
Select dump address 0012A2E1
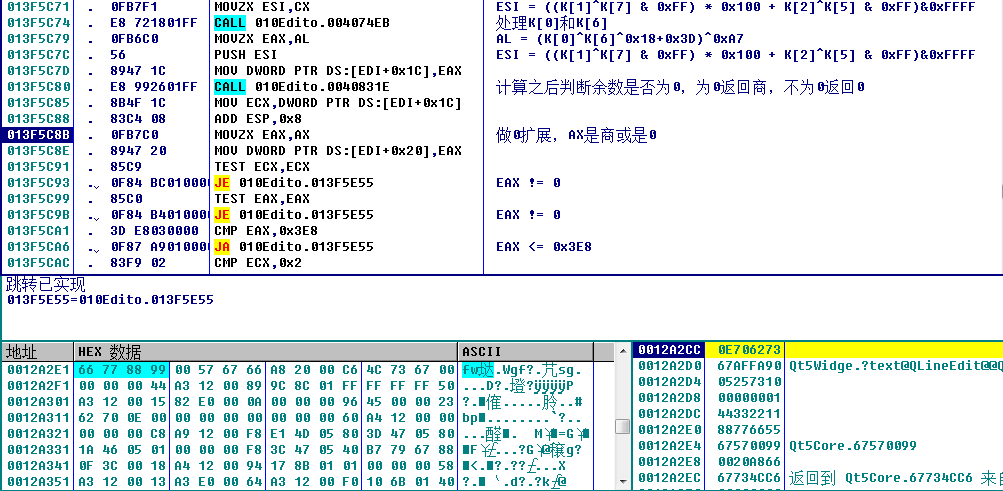click(37, 370)
